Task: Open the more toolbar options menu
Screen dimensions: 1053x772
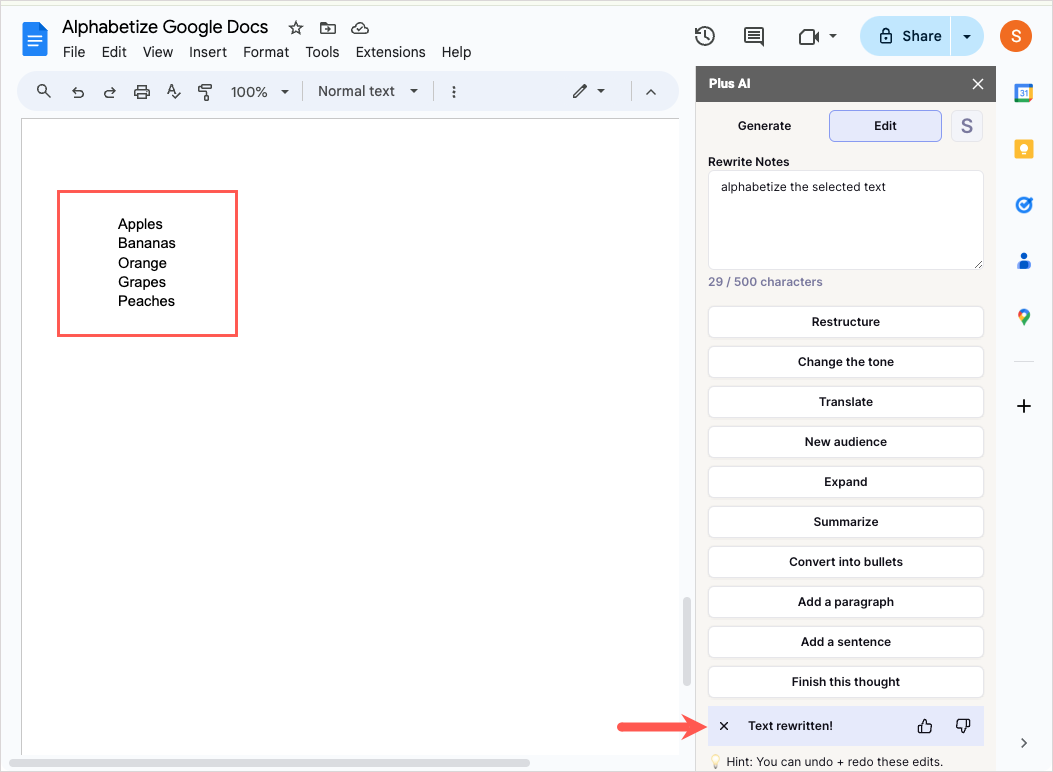Action: (454, 92)
